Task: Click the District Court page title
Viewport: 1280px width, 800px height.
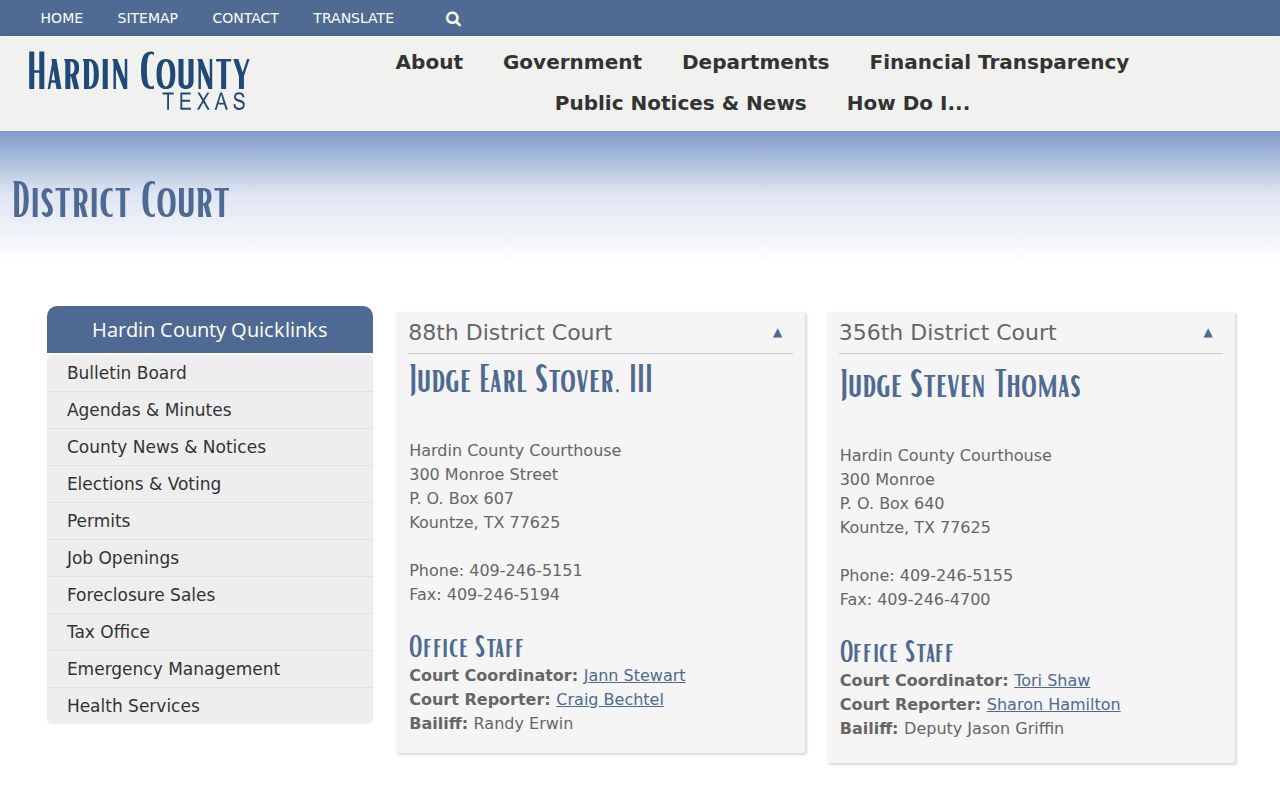Action: pyautogui.click(x=121, y=200)
